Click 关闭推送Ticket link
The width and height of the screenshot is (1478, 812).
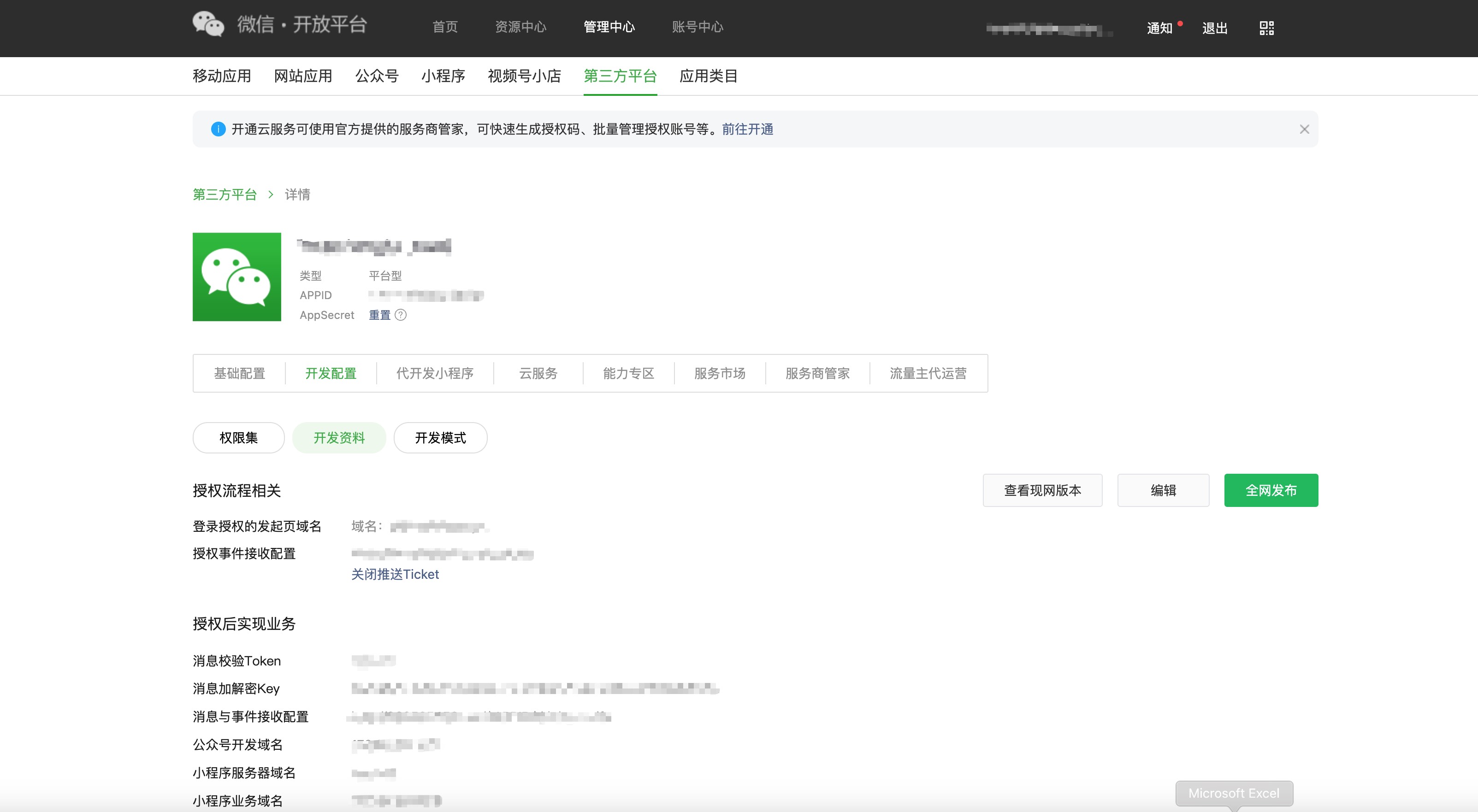coord(395,574)
